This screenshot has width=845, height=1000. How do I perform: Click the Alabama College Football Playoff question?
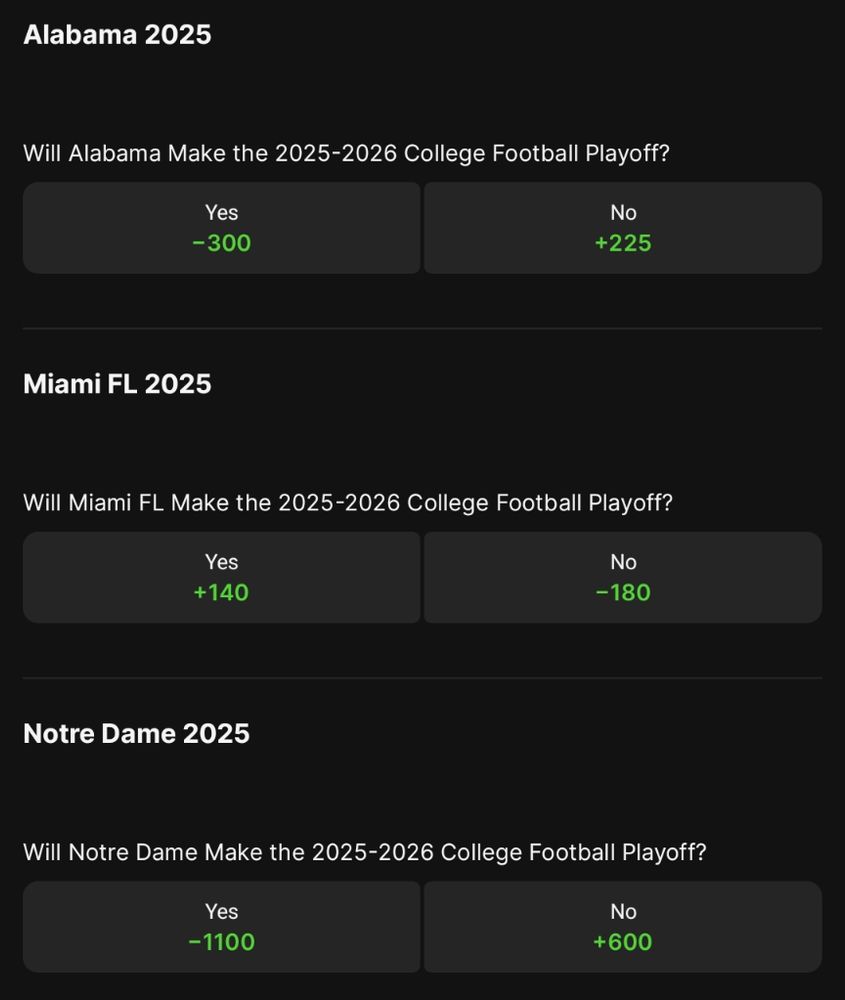click(346, 154)
